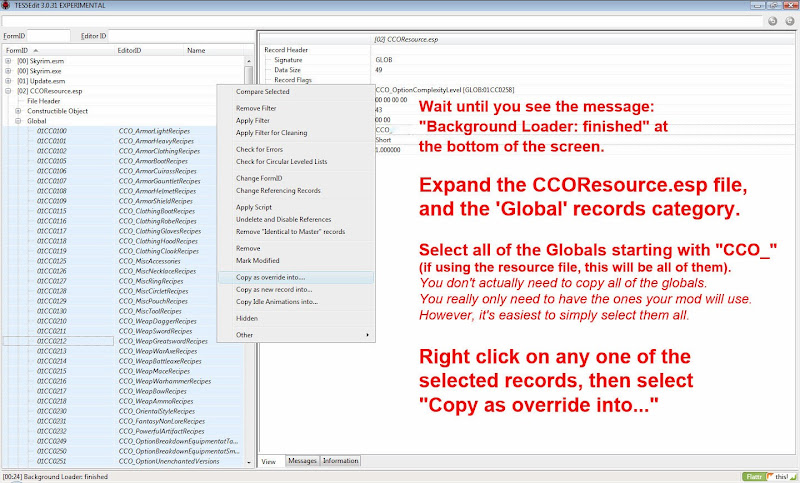Sort by the Name column header
Image resolution: width=800 pixels, height=483 pixels.
click(214, 50)
